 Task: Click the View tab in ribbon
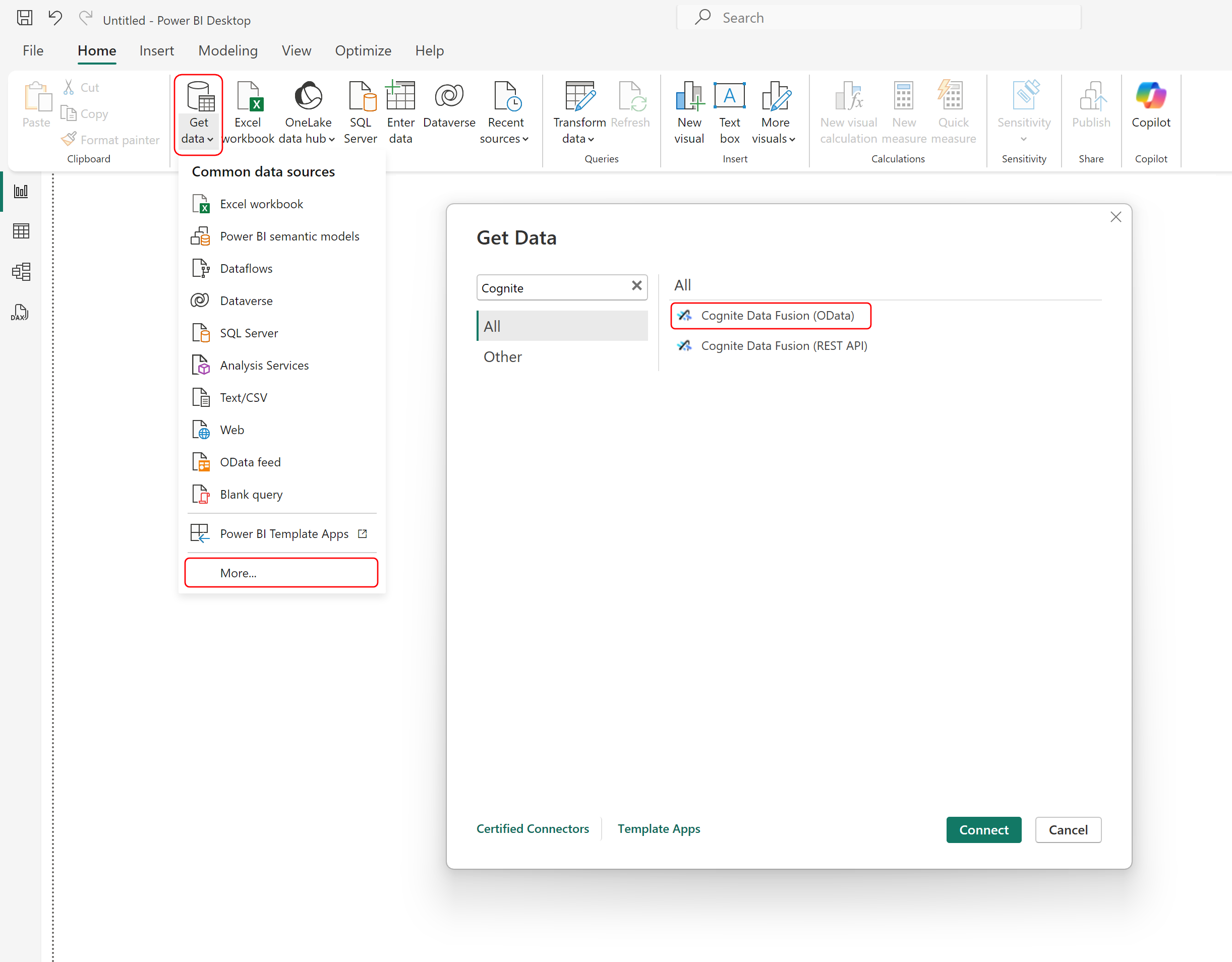coord(294,50)
